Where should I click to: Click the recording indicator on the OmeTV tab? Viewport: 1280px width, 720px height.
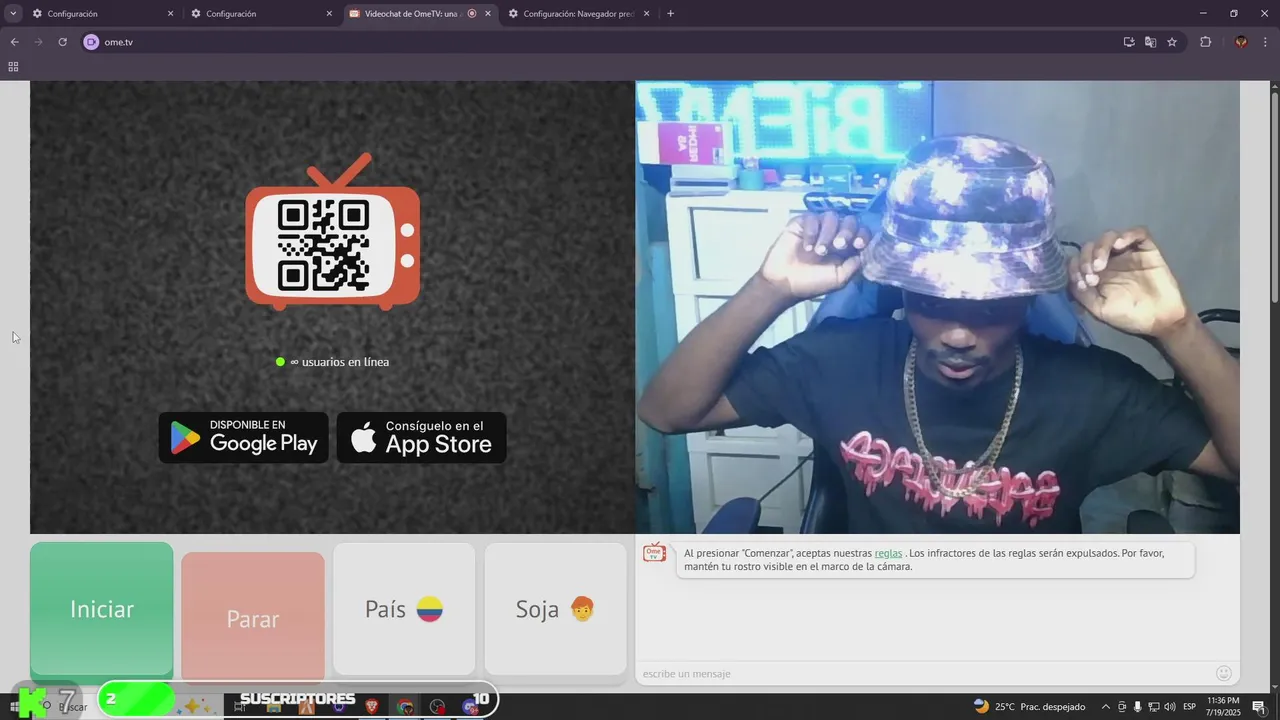tap(472, 14)
